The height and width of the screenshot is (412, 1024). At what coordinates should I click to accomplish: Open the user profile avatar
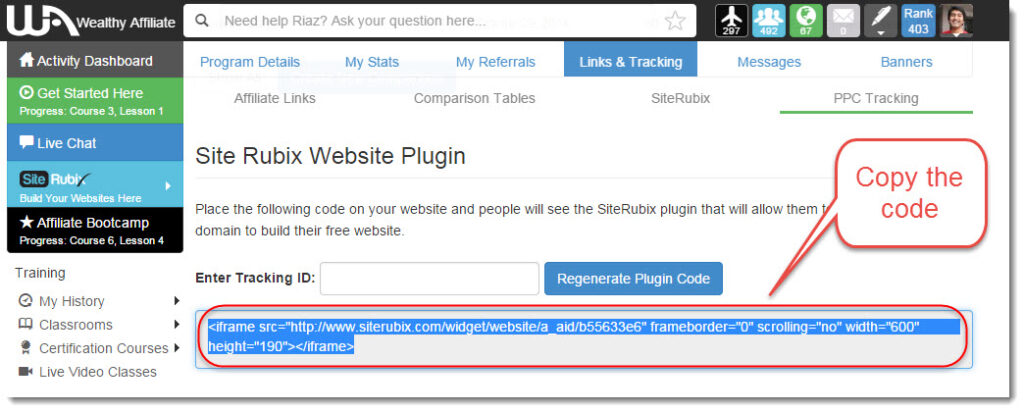coord(956,21)
